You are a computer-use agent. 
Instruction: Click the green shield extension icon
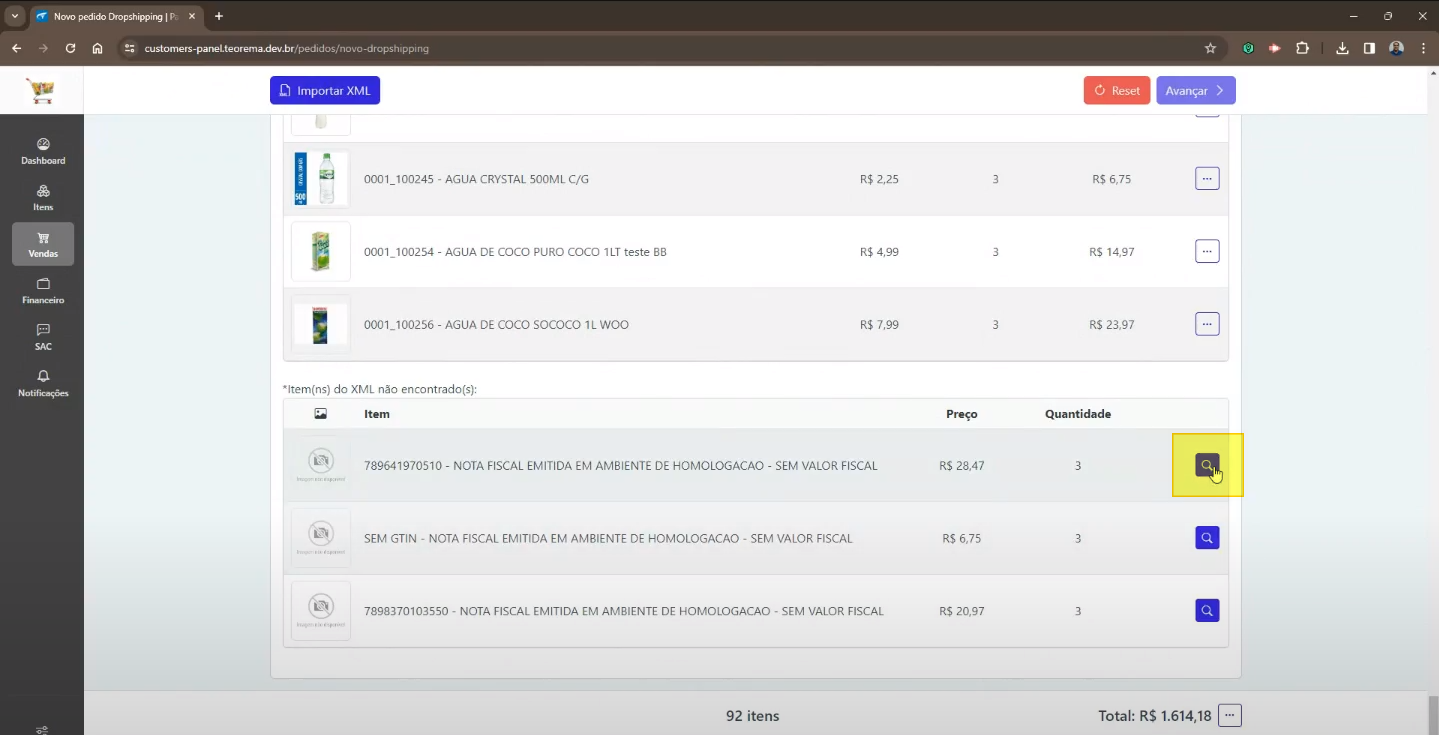point(1248,48)
